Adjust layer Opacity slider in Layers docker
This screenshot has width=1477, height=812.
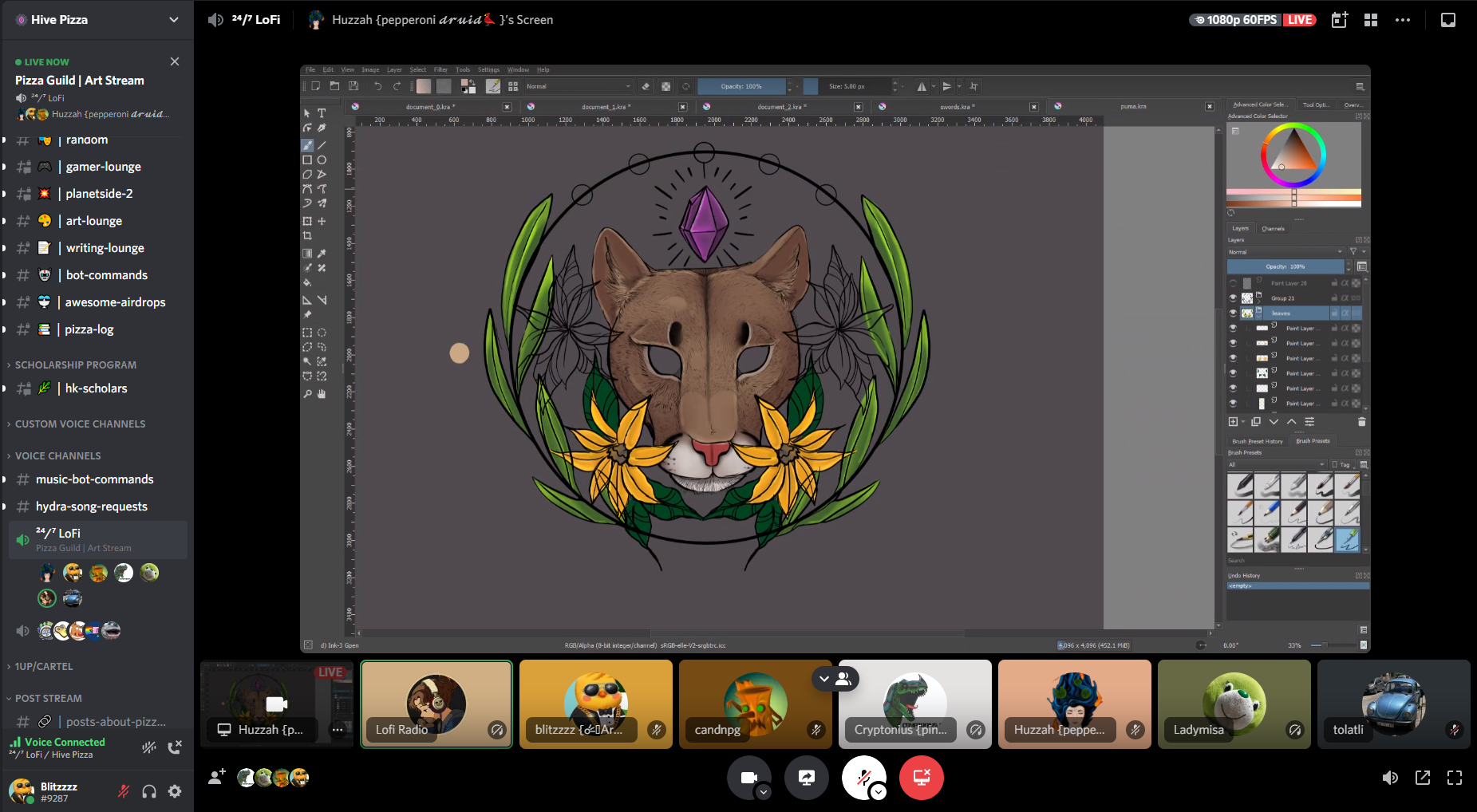click(x=1285, y=266)
